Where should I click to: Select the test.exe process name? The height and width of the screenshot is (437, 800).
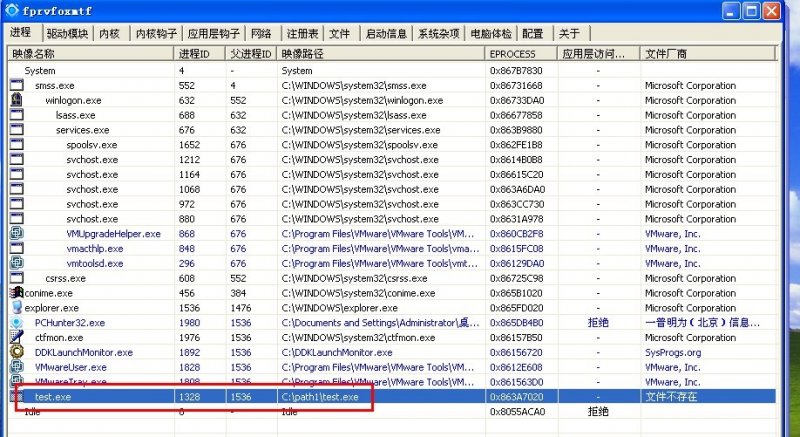click(x=53, y=397)
